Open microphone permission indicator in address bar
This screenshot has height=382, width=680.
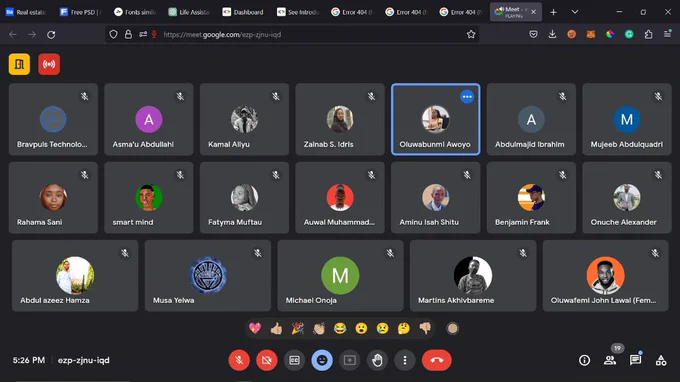click(154, 34)
